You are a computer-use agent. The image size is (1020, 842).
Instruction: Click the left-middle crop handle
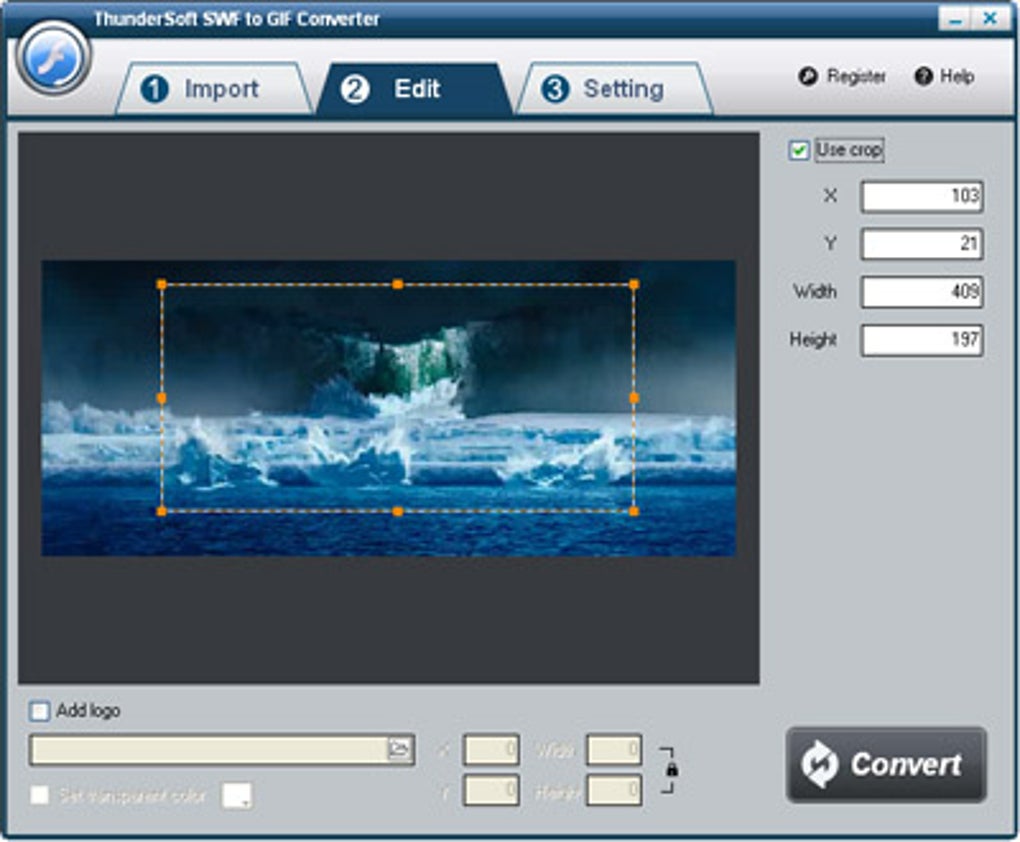tap(162, 398)
